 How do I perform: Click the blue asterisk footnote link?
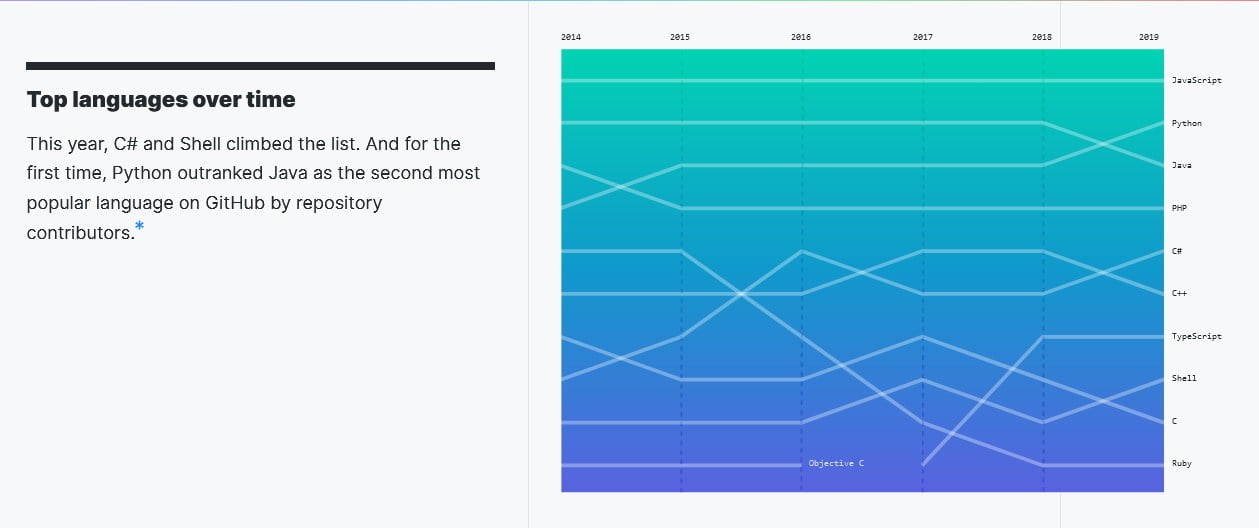click(140, 227)
